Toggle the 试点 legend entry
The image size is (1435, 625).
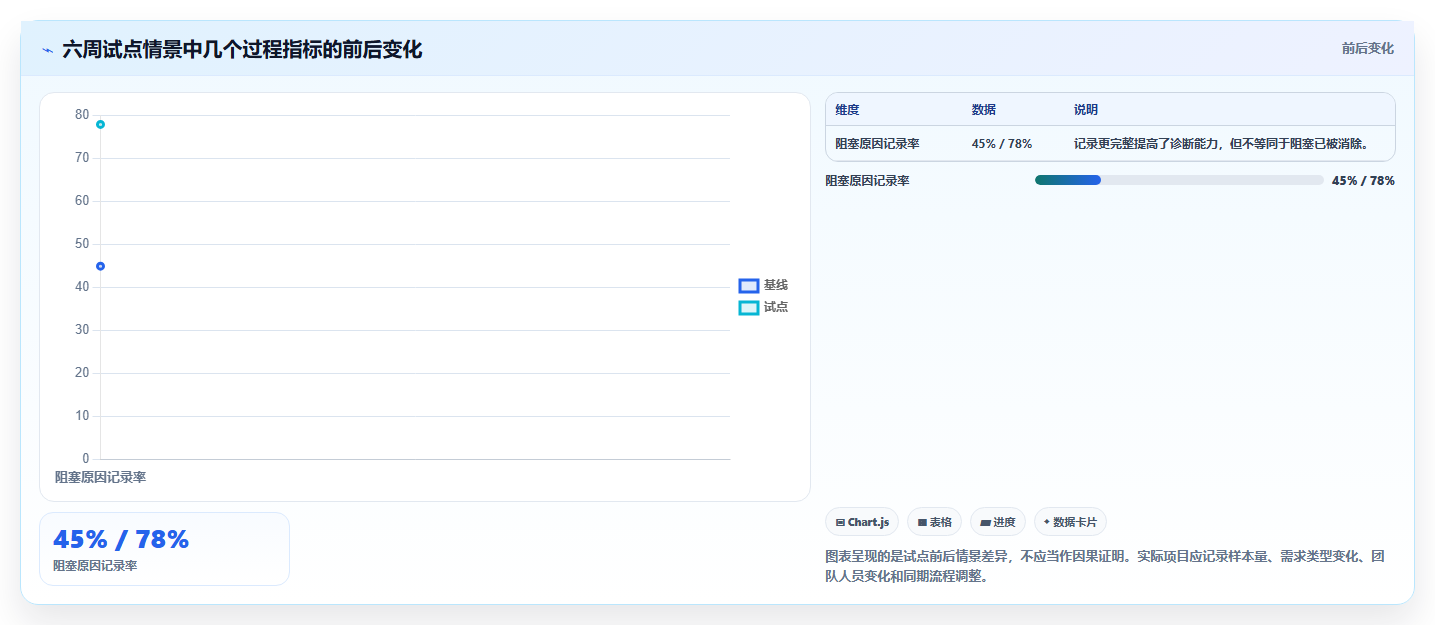tap(763, 307)
